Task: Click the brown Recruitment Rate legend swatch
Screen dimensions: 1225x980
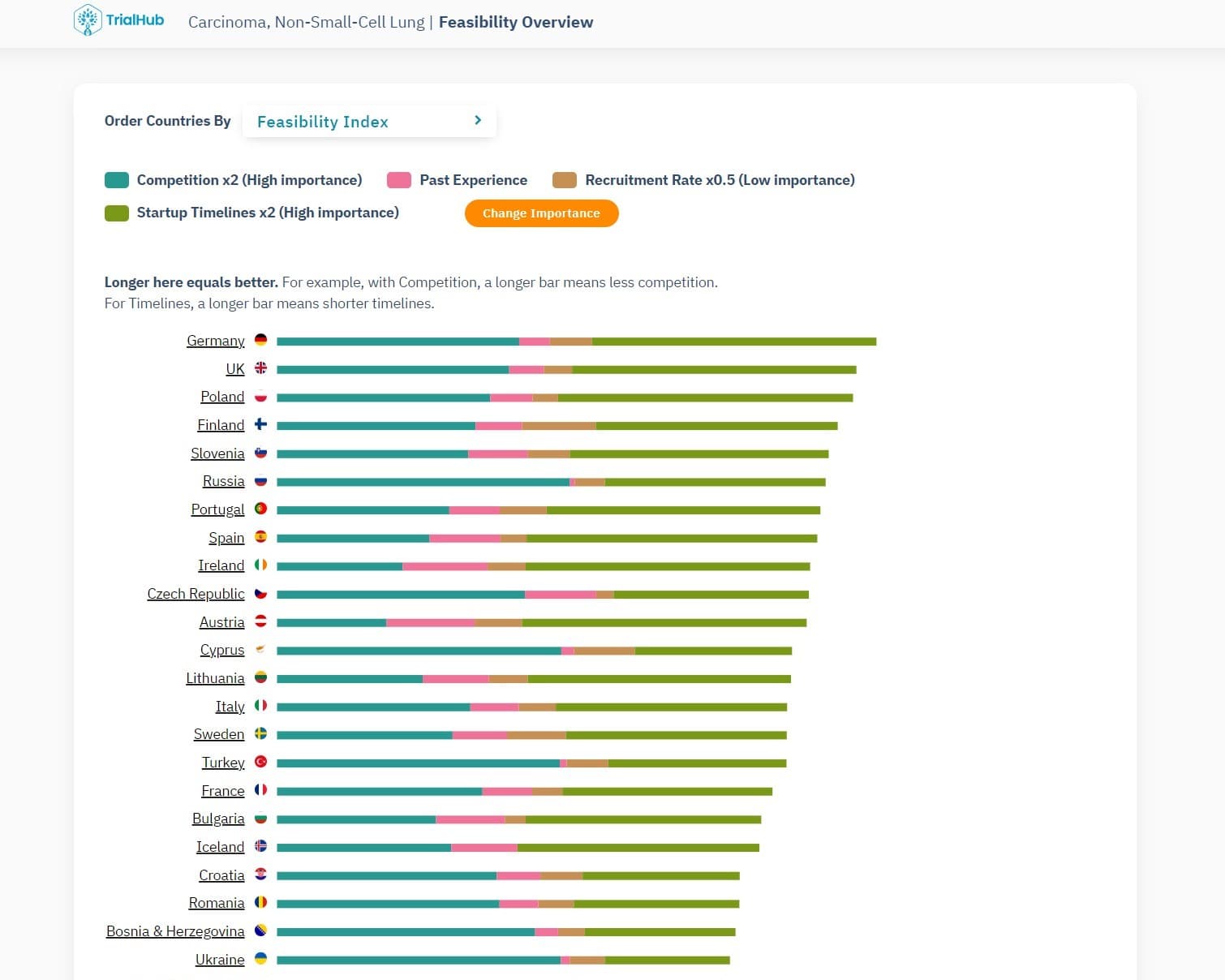Action: pos(565,180)
